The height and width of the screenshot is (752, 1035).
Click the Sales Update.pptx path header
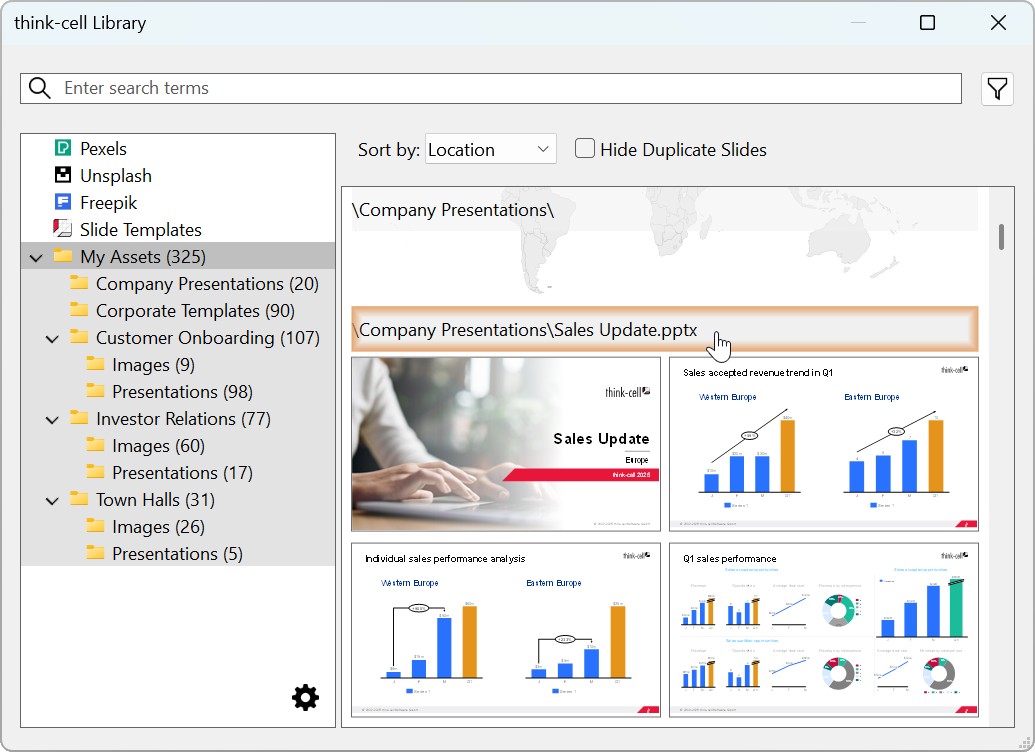click(528, 331)
